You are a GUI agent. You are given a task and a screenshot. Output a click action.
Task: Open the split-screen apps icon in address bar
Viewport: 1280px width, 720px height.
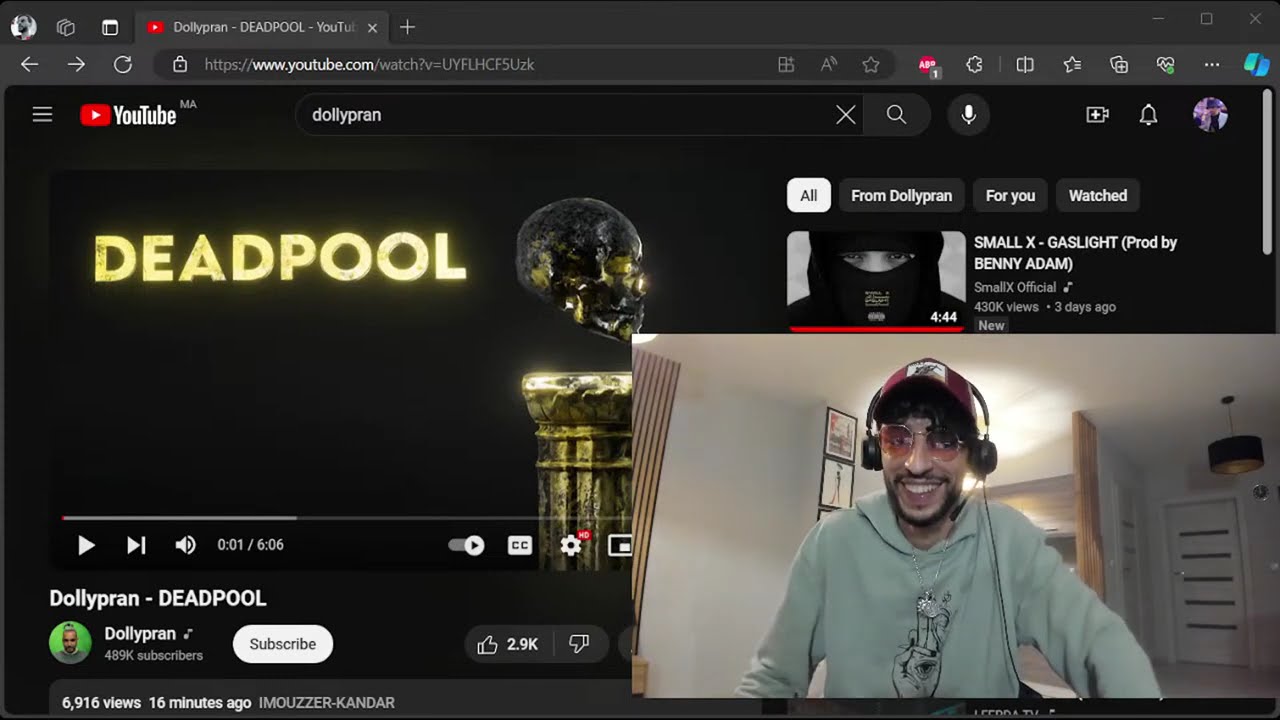point(786,64)
